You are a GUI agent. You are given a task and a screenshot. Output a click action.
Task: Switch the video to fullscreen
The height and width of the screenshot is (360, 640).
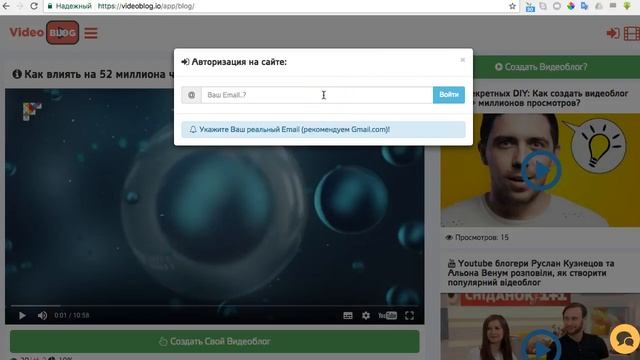tap(409, 316)
